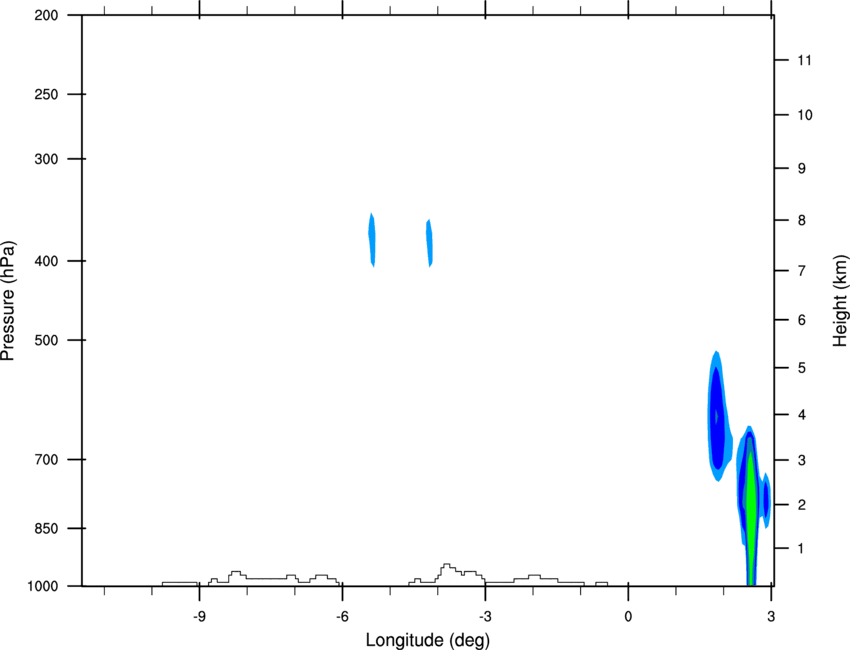Click the 3 longitude tick label
This screenshot has width=850, height=650.
(771, 616)
